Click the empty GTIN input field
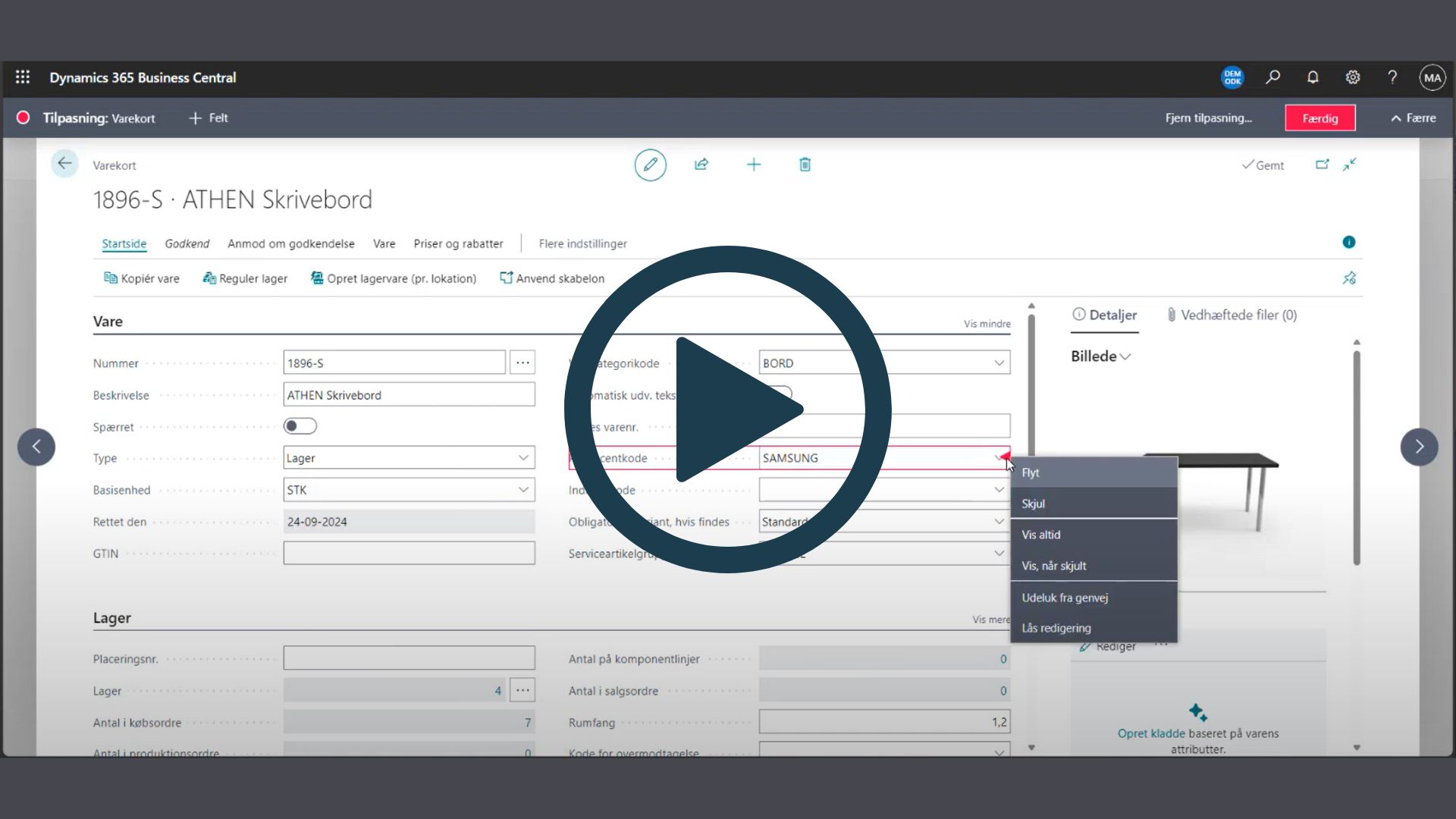The image size is (1456, 819). 409,554
